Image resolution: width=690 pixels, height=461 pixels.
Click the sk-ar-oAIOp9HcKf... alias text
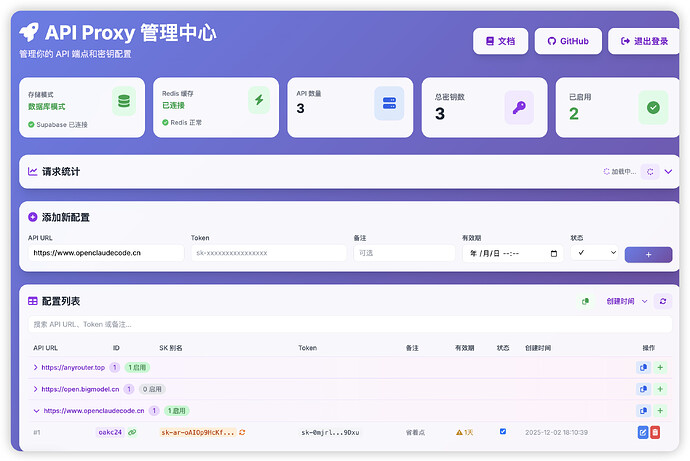[x=198, y=432]
